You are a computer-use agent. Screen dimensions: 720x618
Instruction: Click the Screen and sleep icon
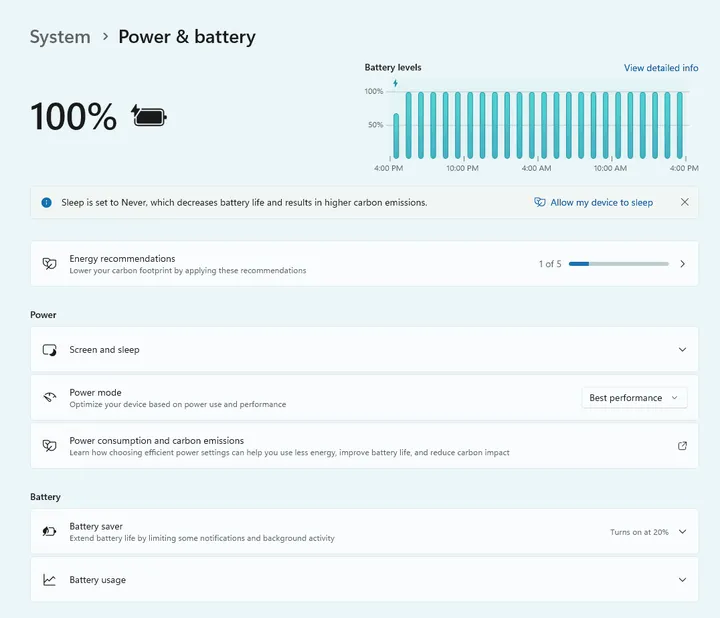[49, 350]
